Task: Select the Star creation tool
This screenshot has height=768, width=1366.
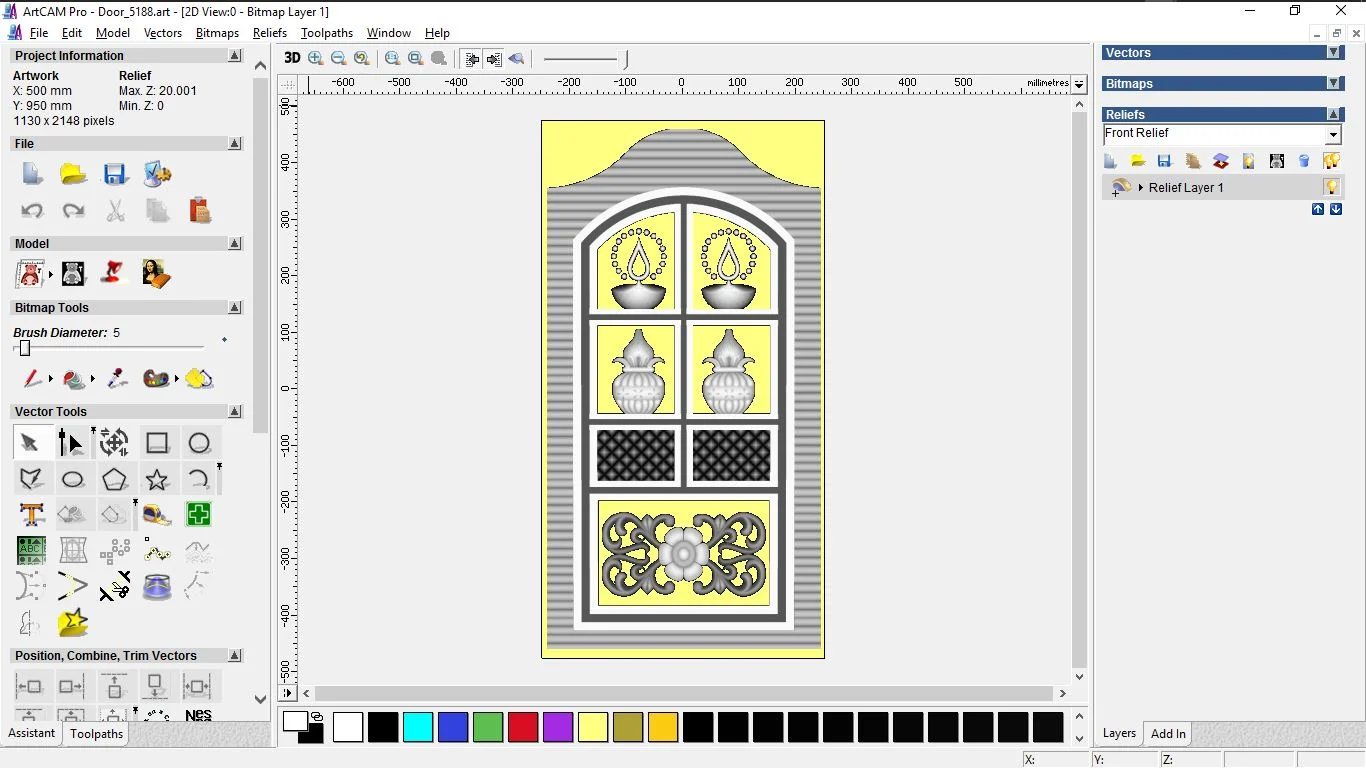Action: point(156,479)
